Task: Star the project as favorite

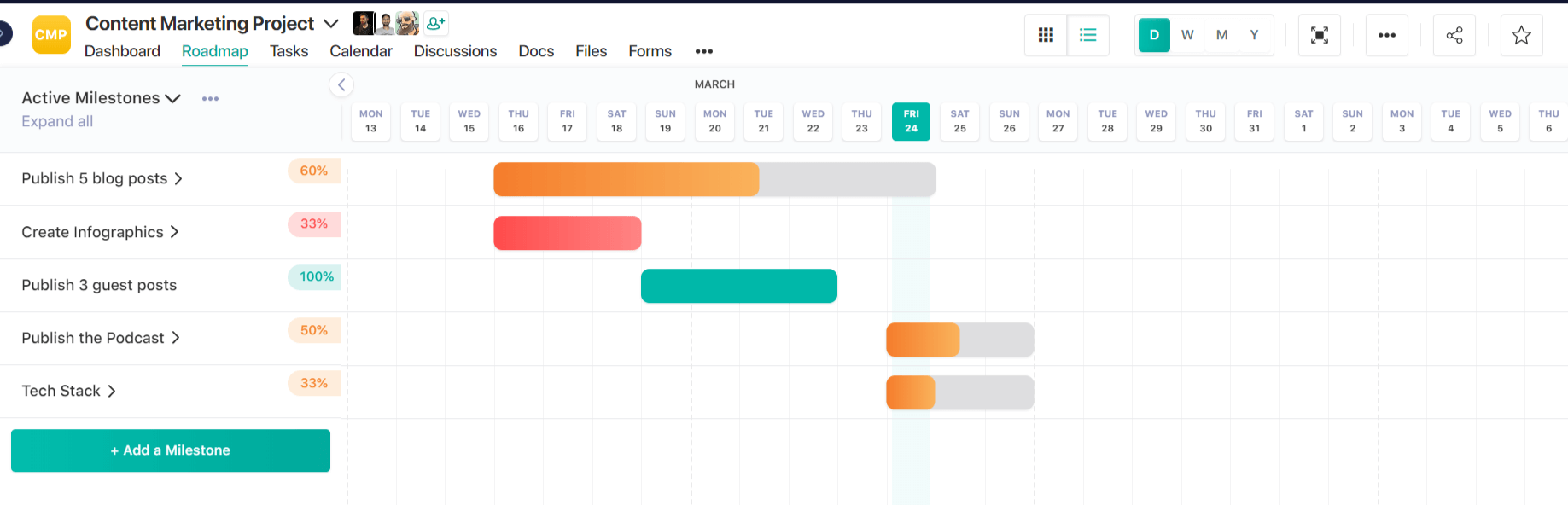Action: [1521, 35]
